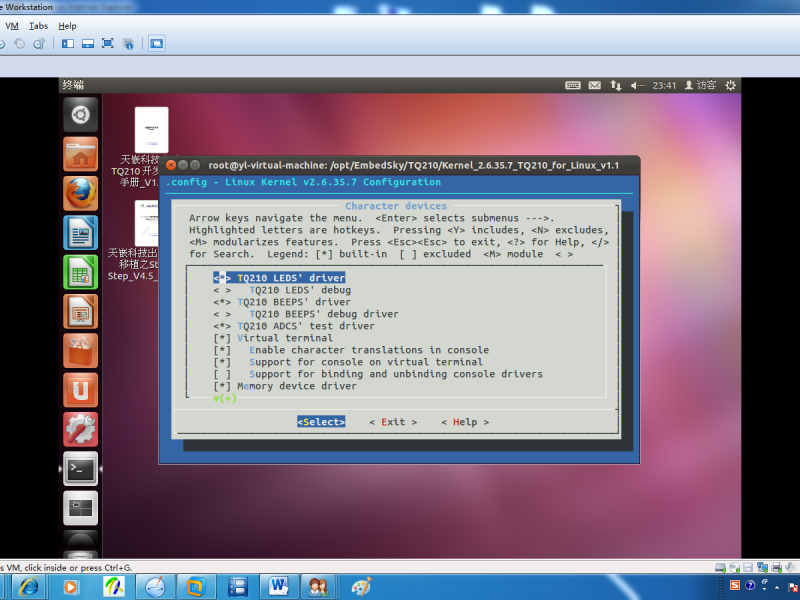Launch LibreOffice Calc from the dock
Screen dimensions: 800x600
[80, 272]
